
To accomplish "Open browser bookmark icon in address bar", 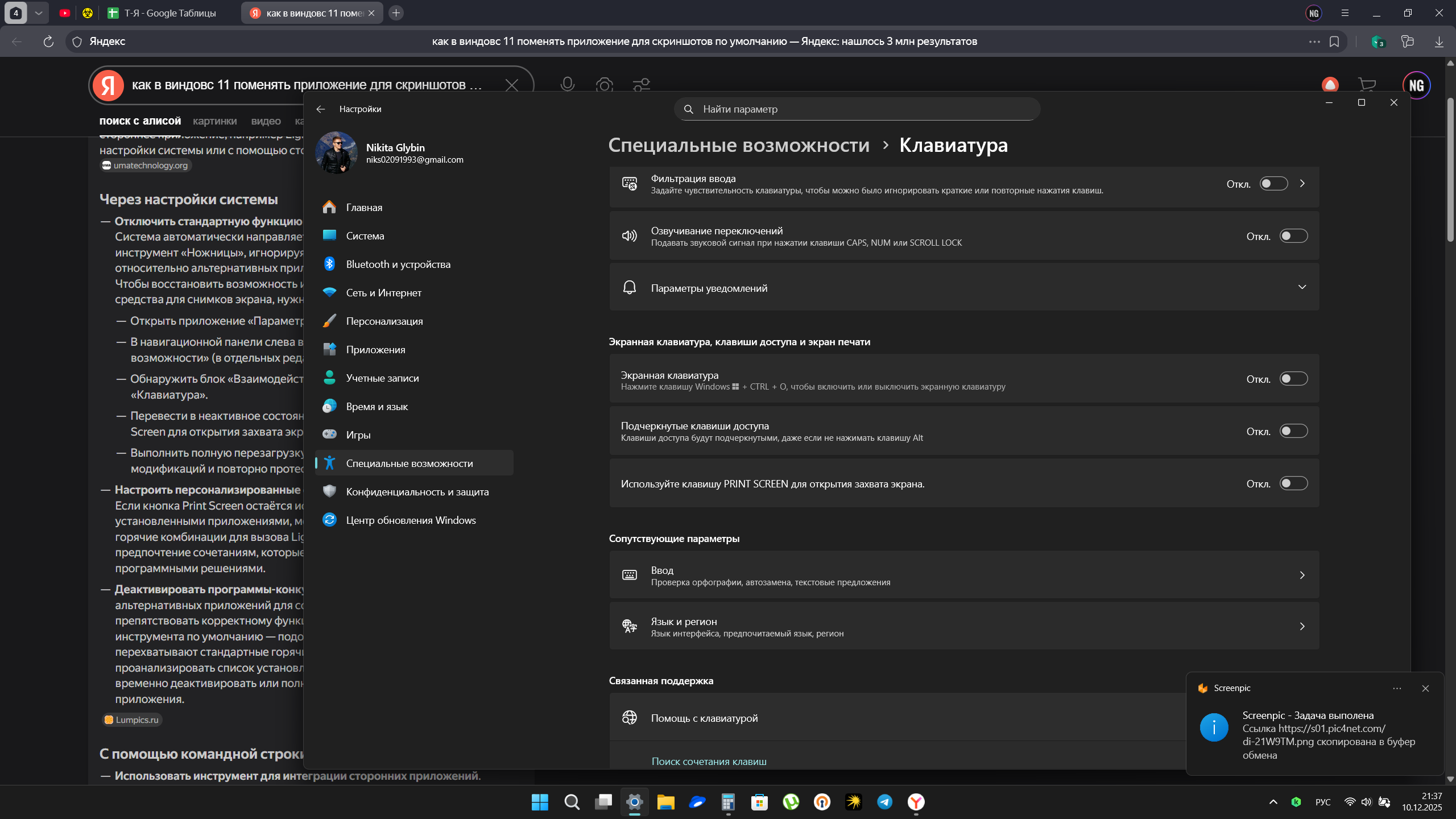I will click(1334, 42).
